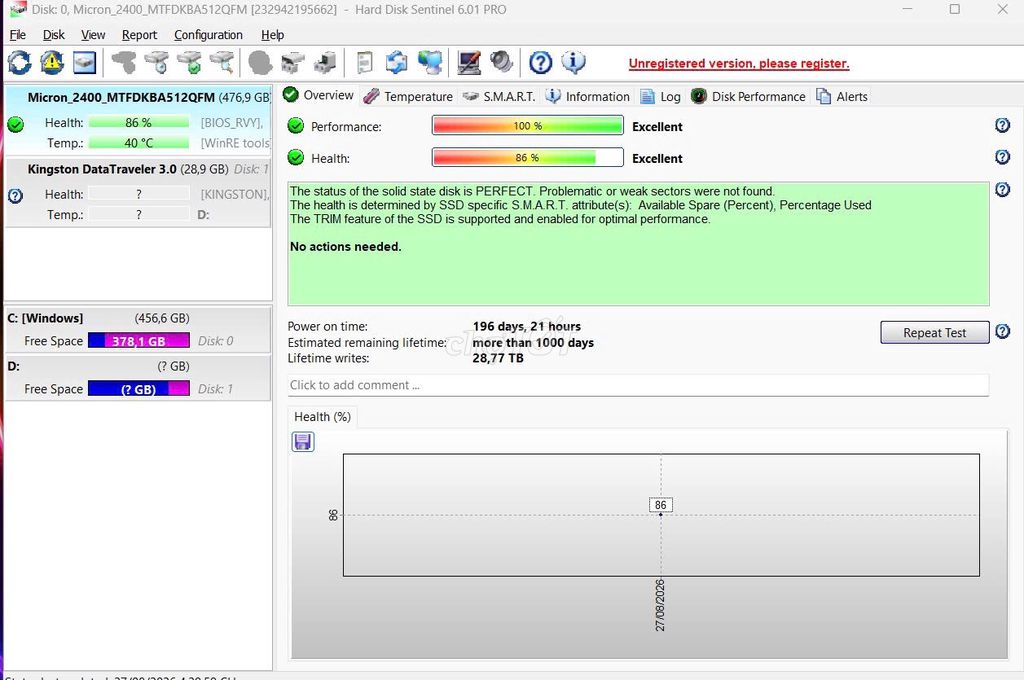Select the Micron_2400_MTFDKBA512QFM disk entry
This screenshot has height=680, width=1024.
pos(138,120)
